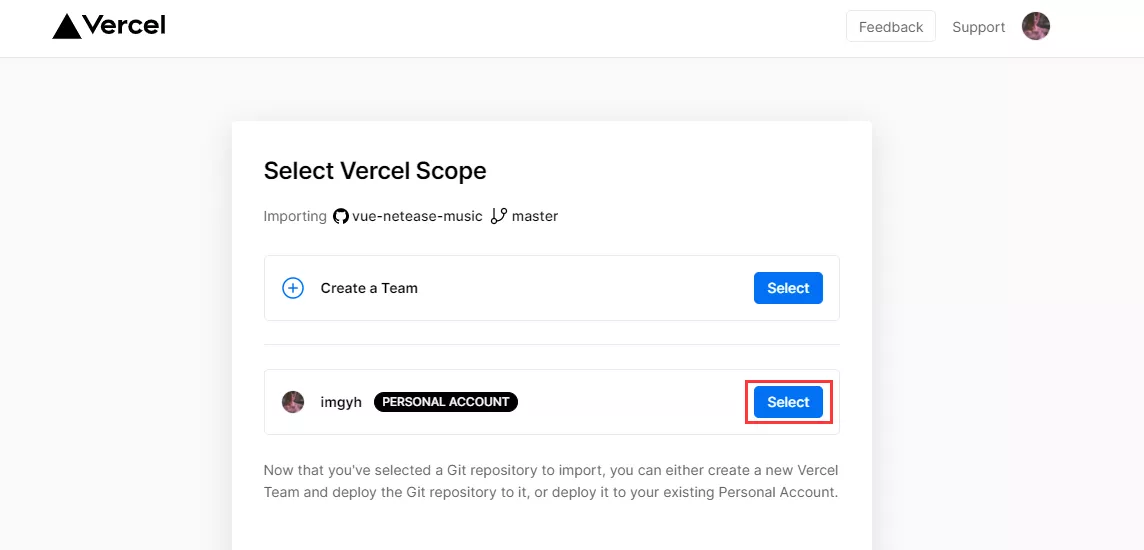Viewport: 1144px width, 550px height.
Task: Open the Feedback button
Action: pos(891,27)
